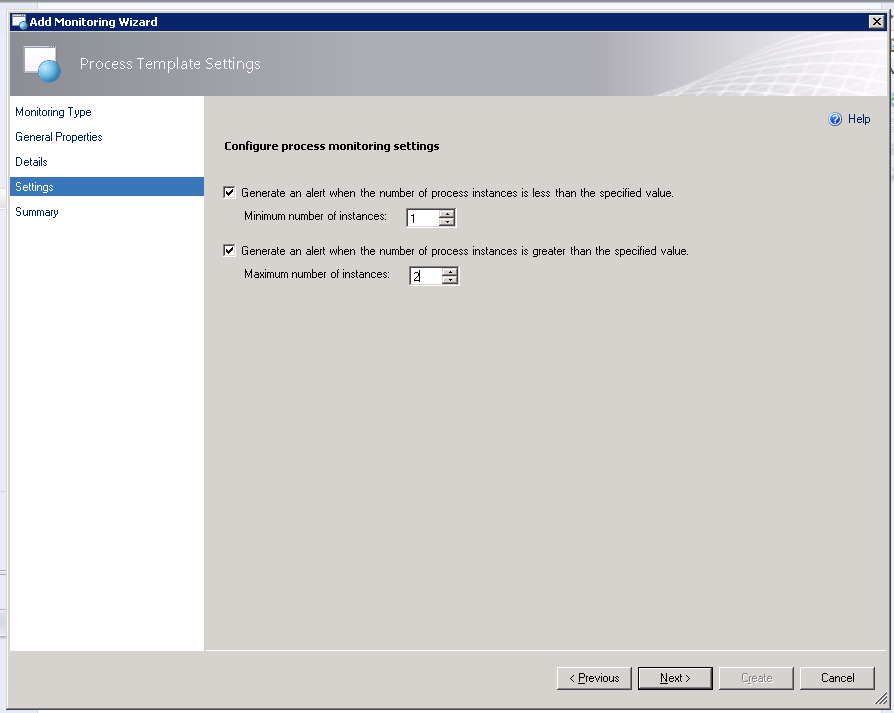Click the Process Template Settings header icon
Viewport: 894px width, 713px height.
43,64
